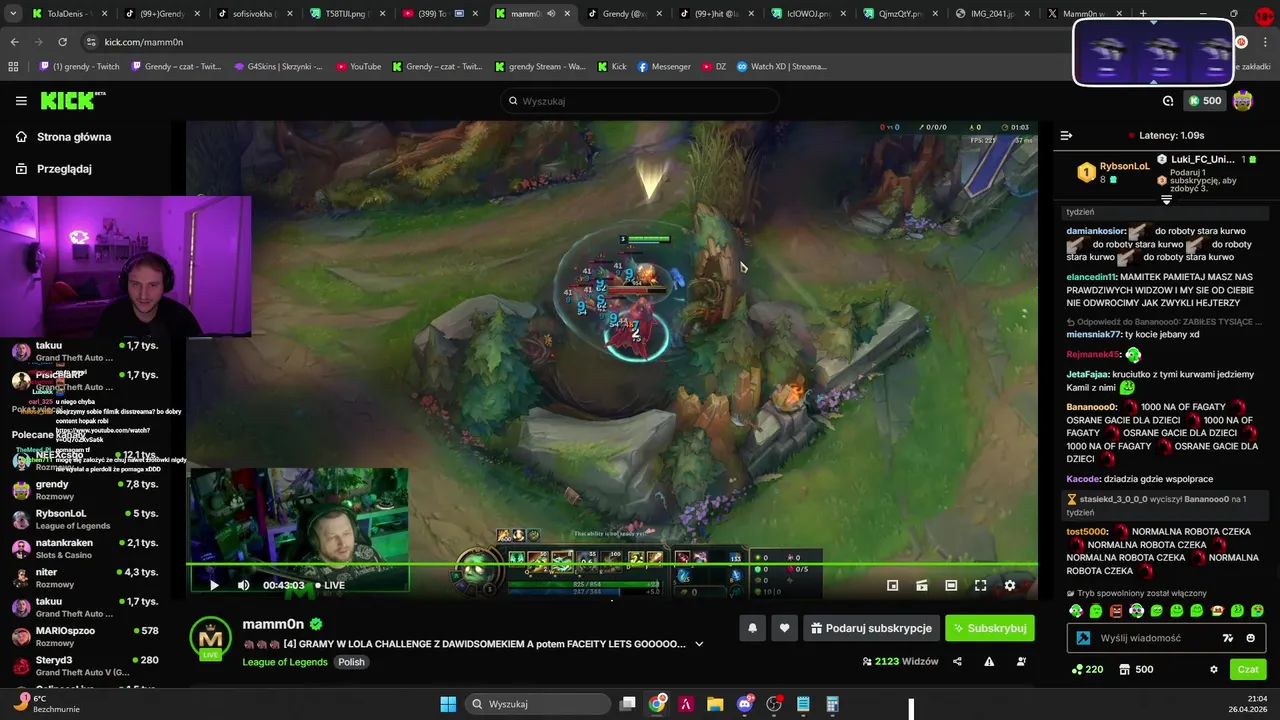The image size is (1280, 720).
Task: Open Chrome from the taskbar
Action: [657, 704]
